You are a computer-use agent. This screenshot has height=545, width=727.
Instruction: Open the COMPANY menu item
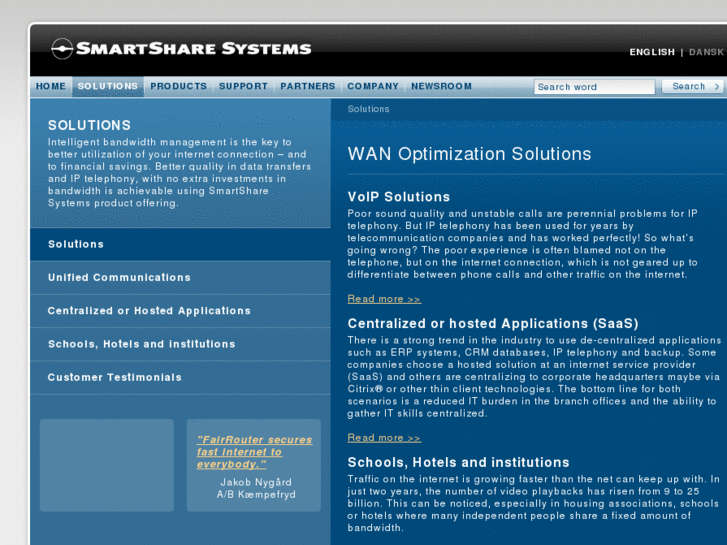pos(373,87)
